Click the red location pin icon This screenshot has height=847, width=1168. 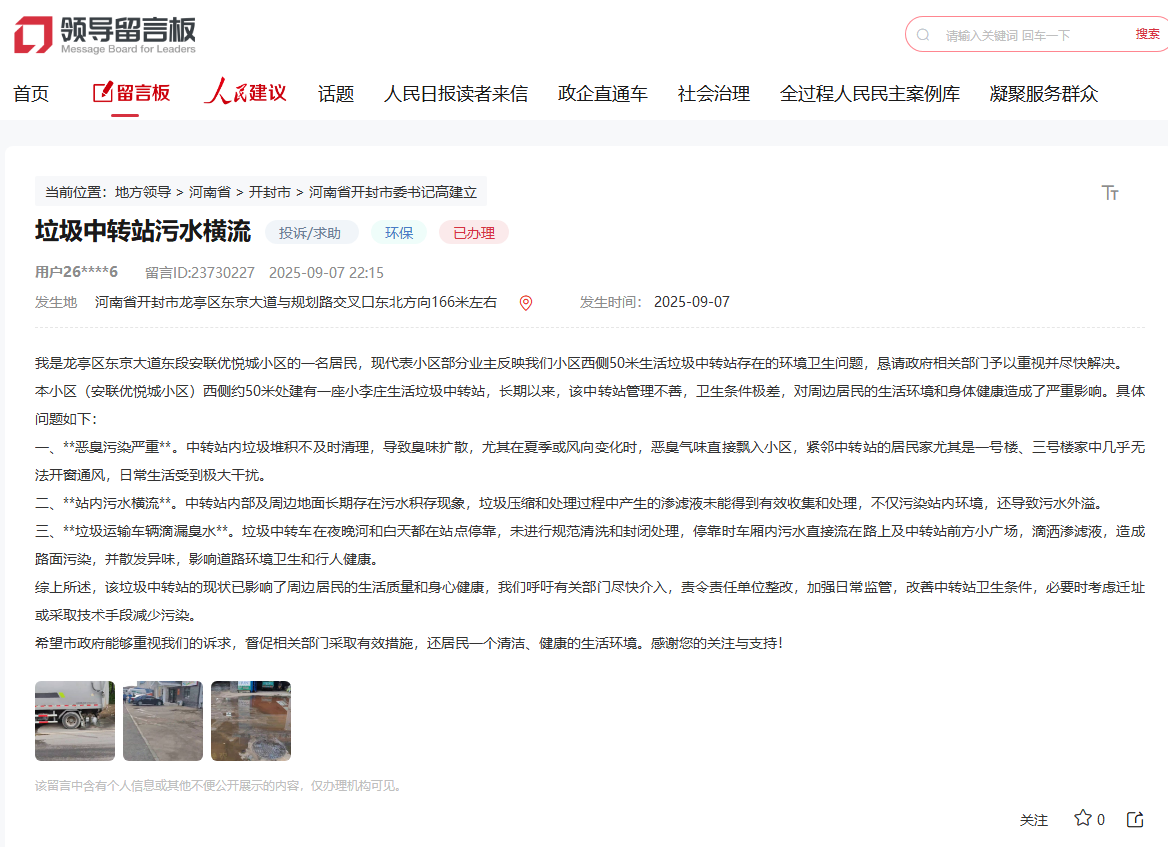(x=526, y=303)
